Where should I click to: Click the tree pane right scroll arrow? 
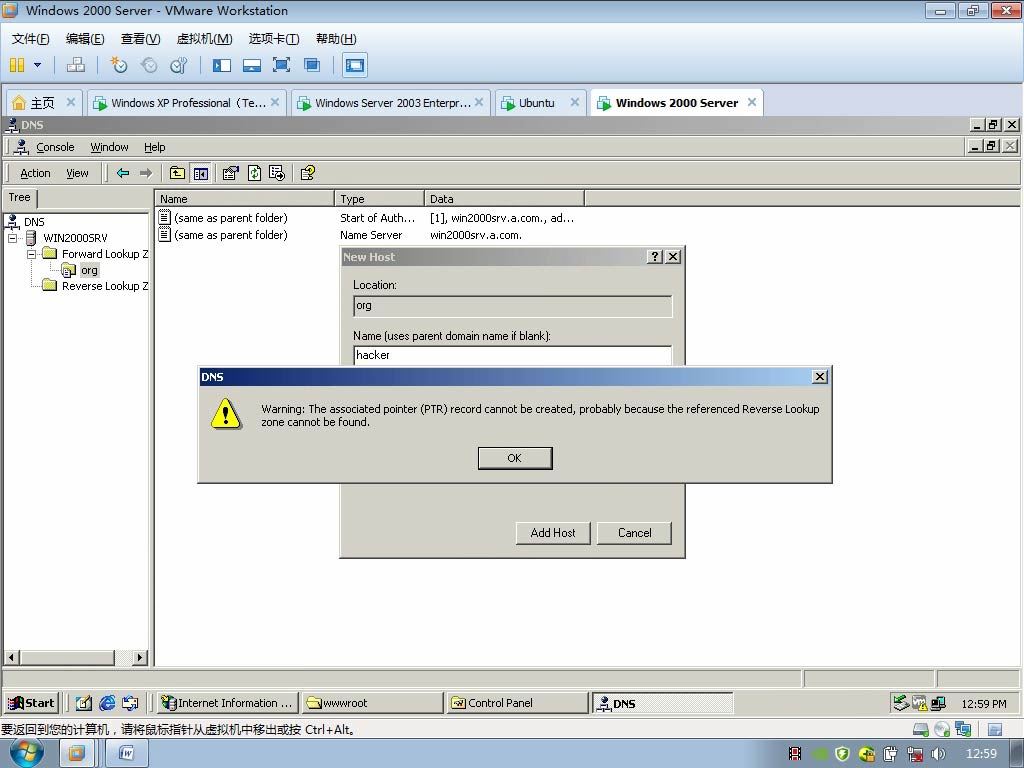140,657
